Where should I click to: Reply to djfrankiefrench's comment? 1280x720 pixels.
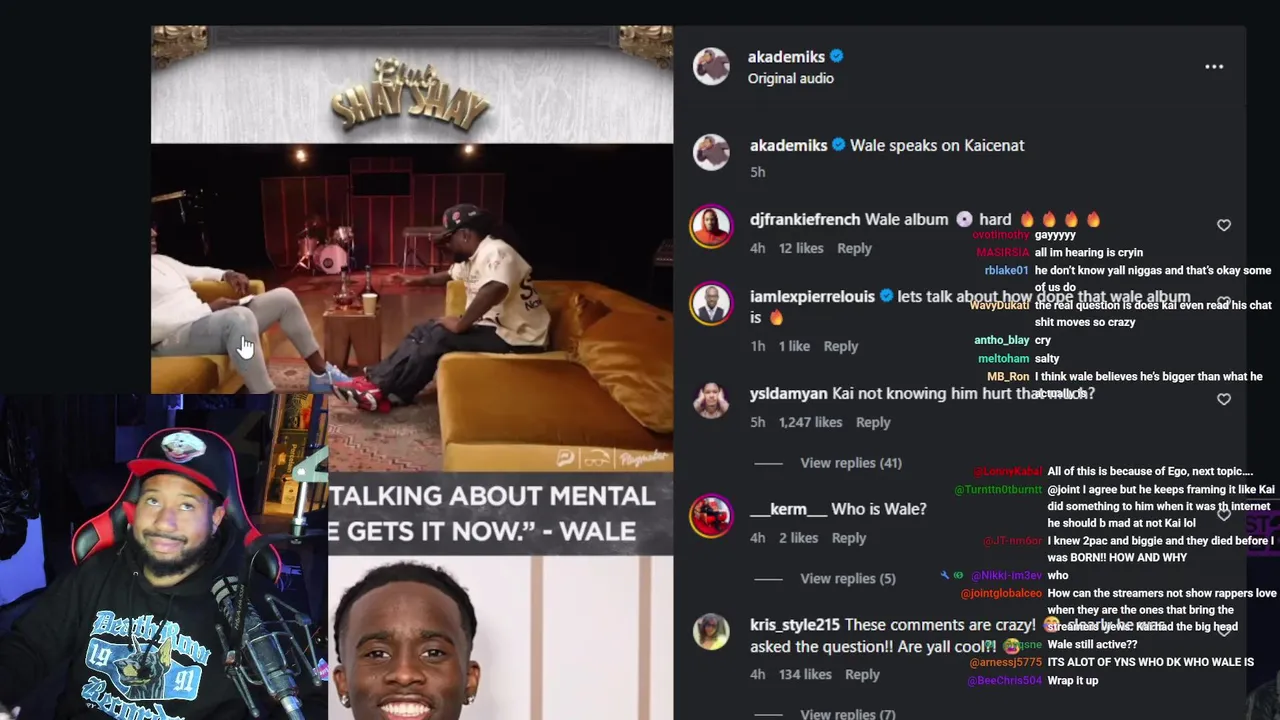(854, 248)
